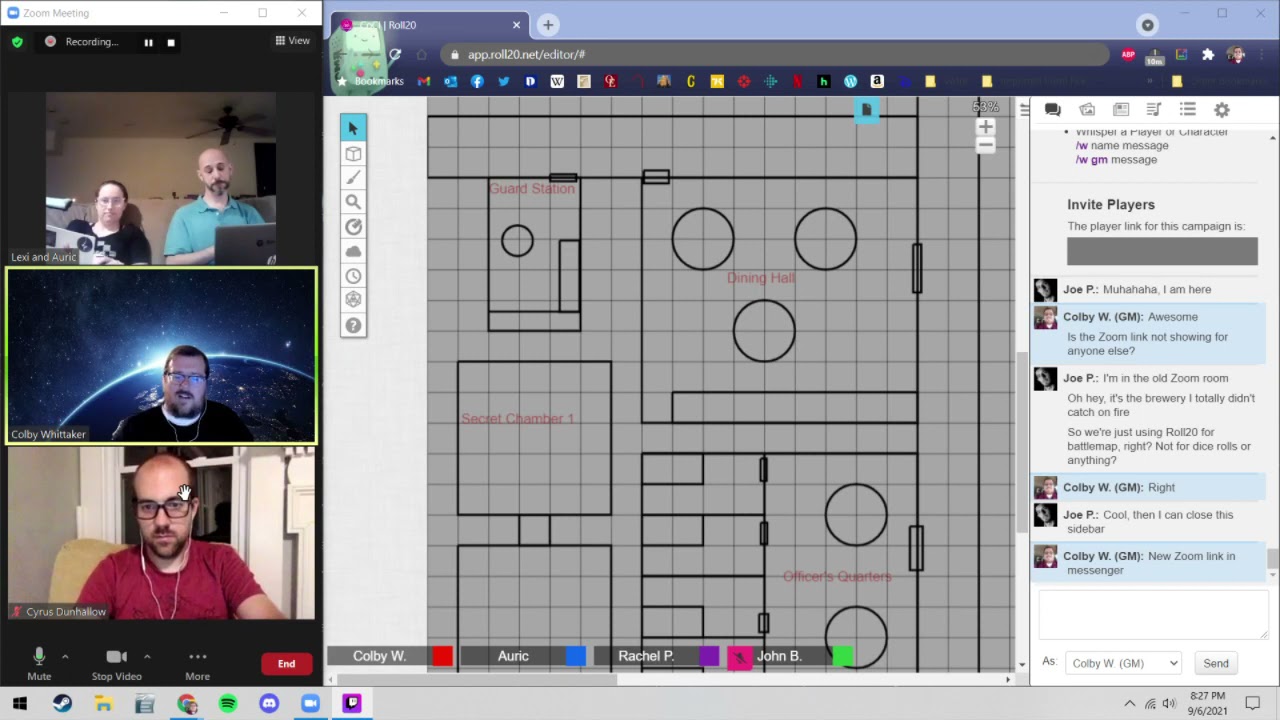Open the Roll20 dice rolling tool
The image size is (1280, 720).
coord(353,300)
